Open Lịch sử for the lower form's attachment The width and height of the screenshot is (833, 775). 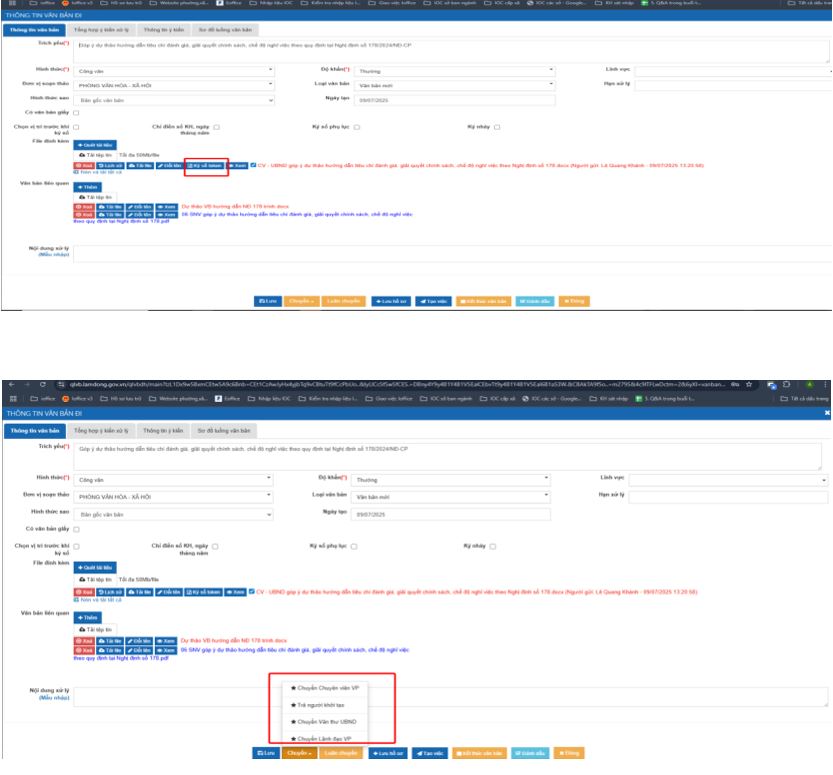[x=109, y=592]
